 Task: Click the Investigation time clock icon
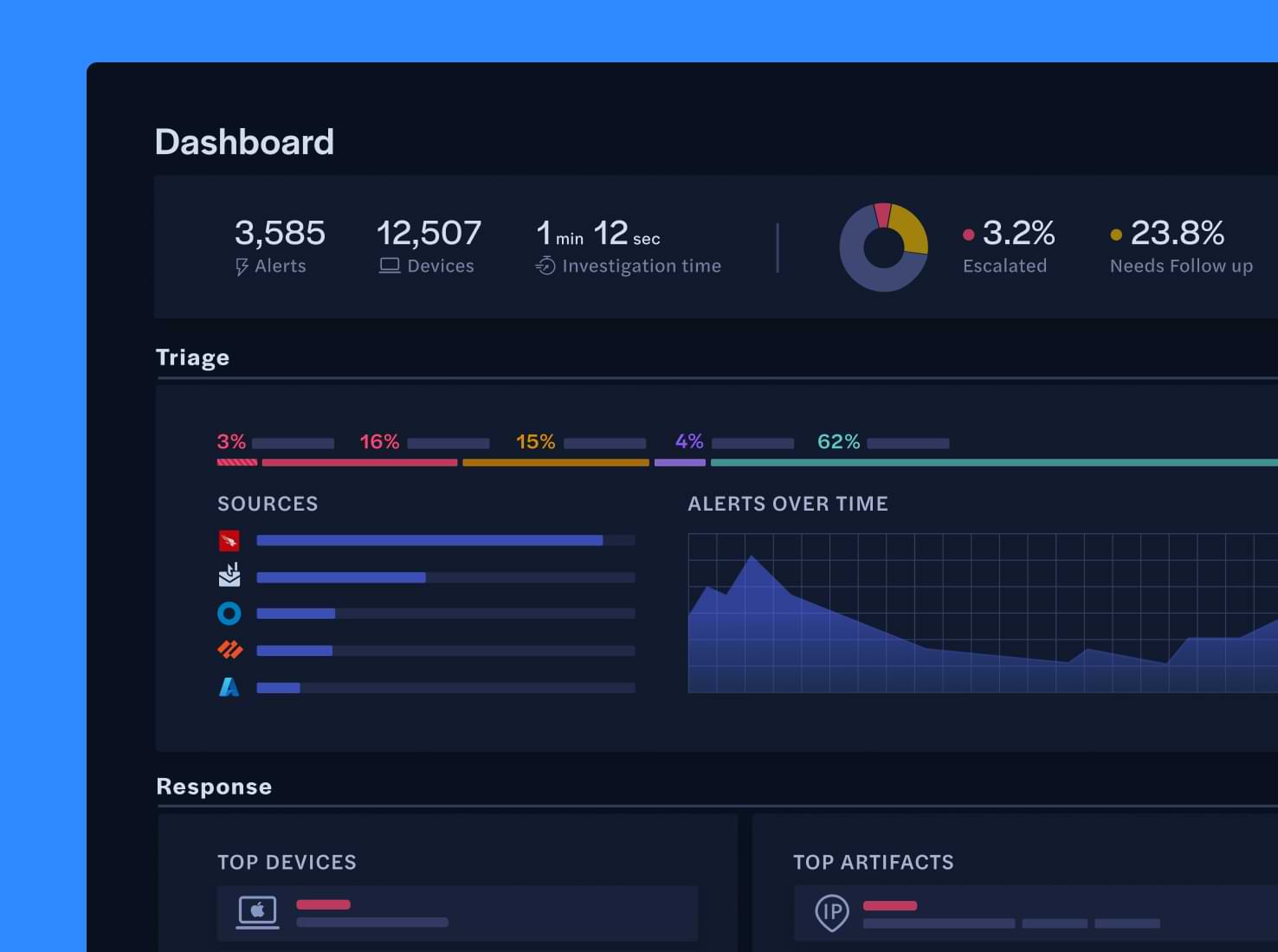pos(545,266)
